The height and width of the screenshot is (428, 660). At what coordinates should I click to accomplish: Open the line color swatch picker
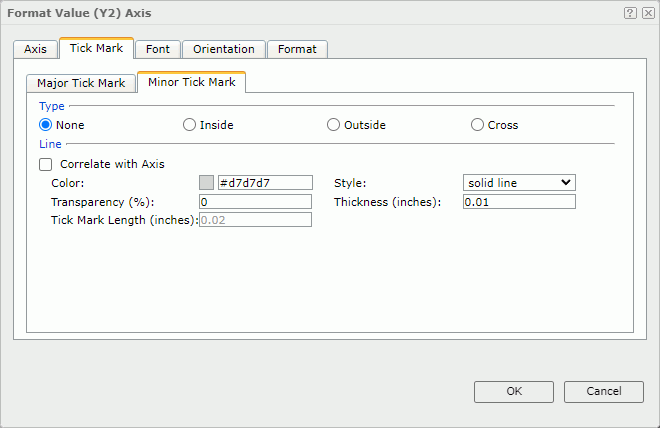(206, 183)
